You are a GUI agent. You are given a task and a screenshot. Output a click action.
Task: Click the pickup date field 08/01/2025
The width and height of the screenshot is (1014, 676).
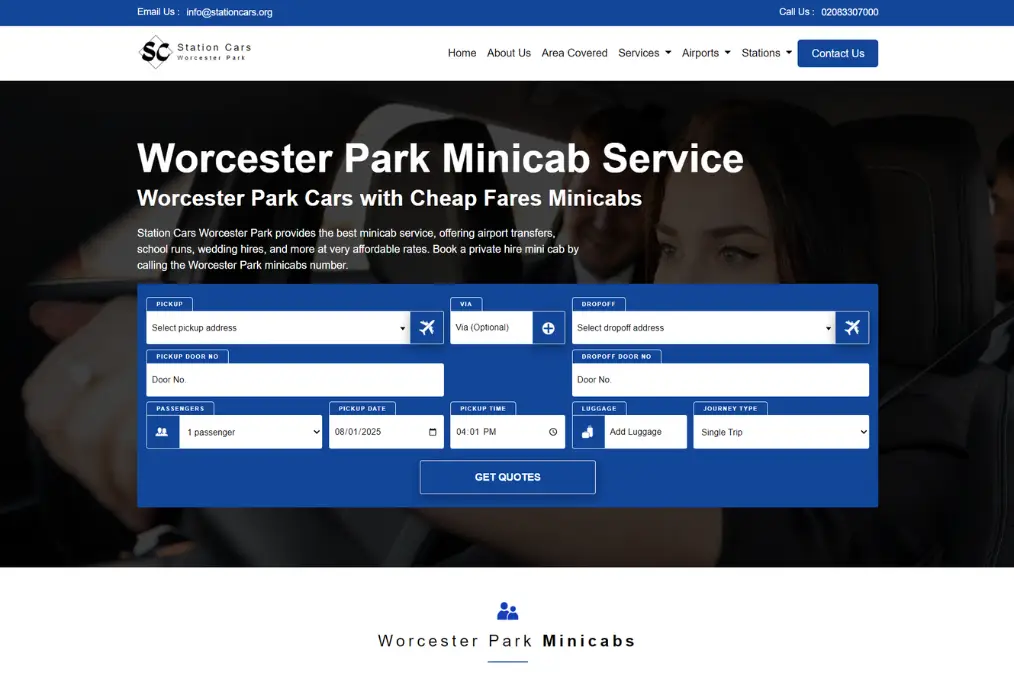click(x=386, y=432)
